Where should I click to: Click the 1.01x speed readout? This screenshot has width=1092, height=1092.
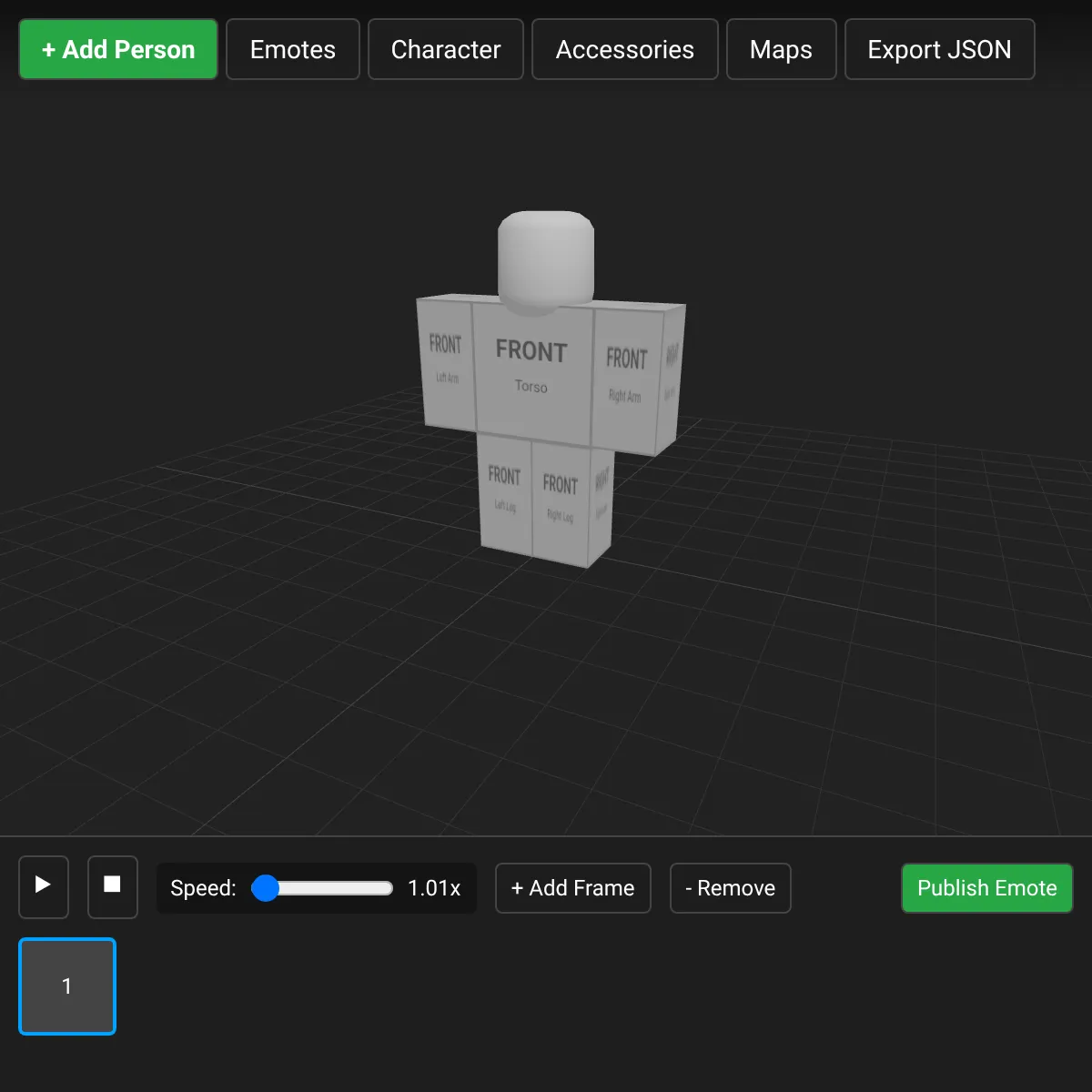coord(434,888)
